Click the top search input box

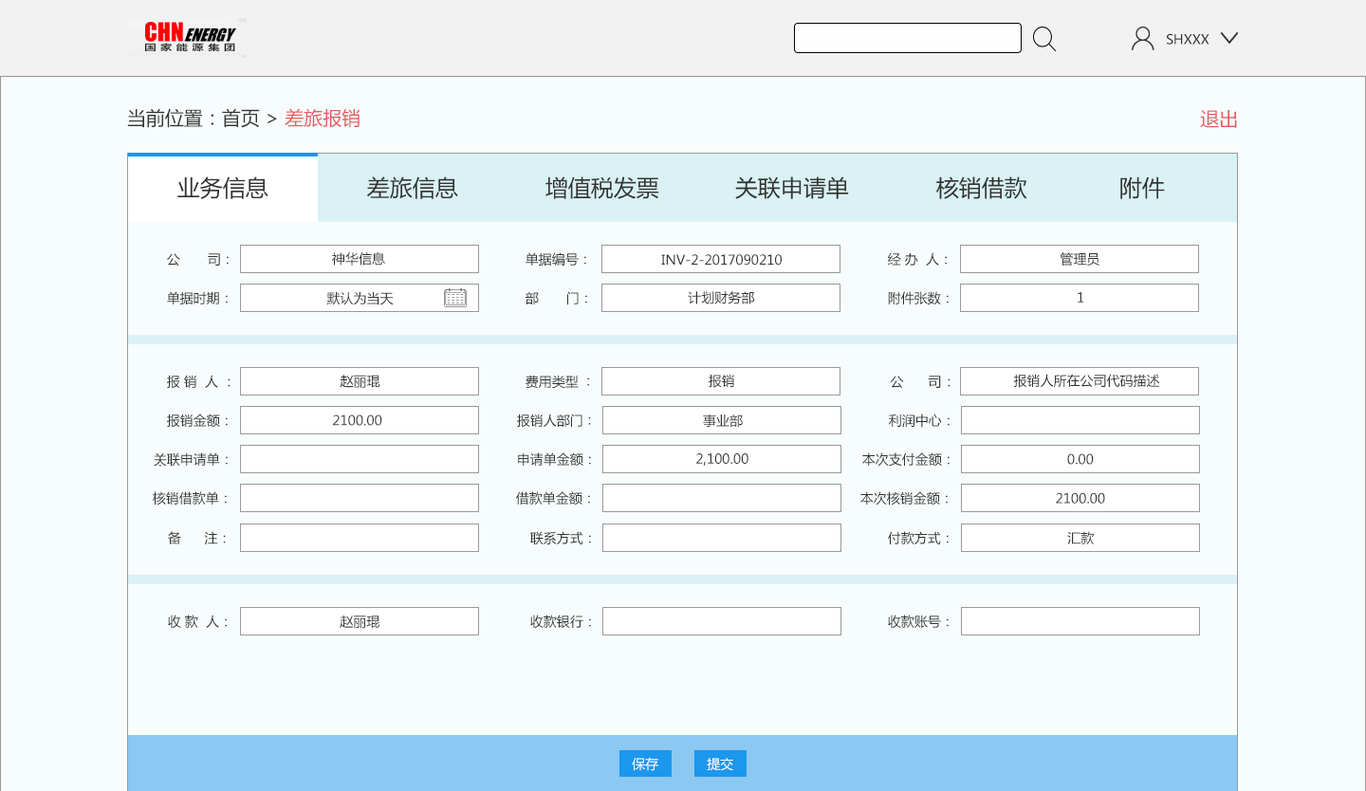(907, 38)
